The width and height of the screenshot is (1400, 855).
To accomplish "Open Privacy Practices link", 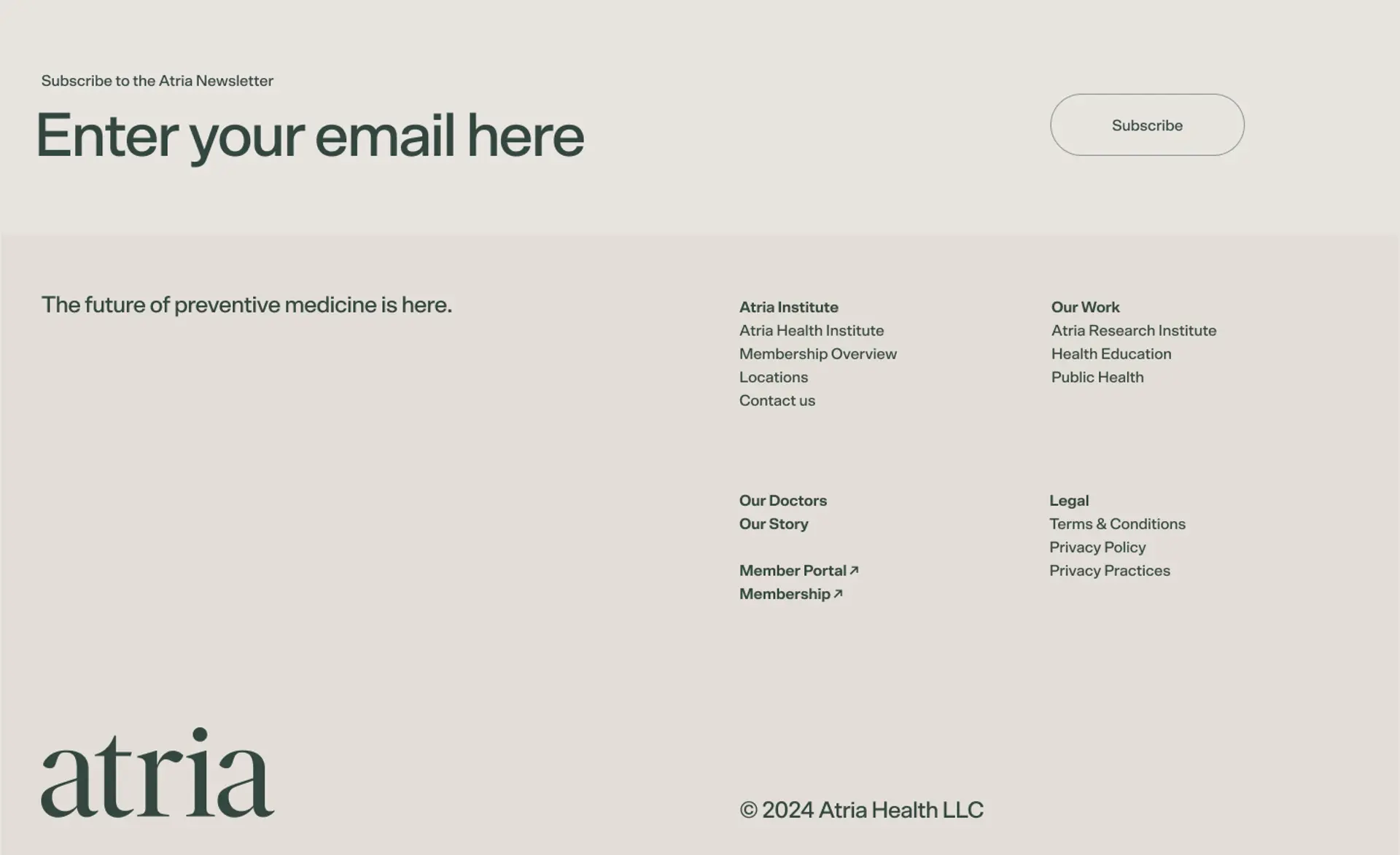I will [x=1110, y=571].
